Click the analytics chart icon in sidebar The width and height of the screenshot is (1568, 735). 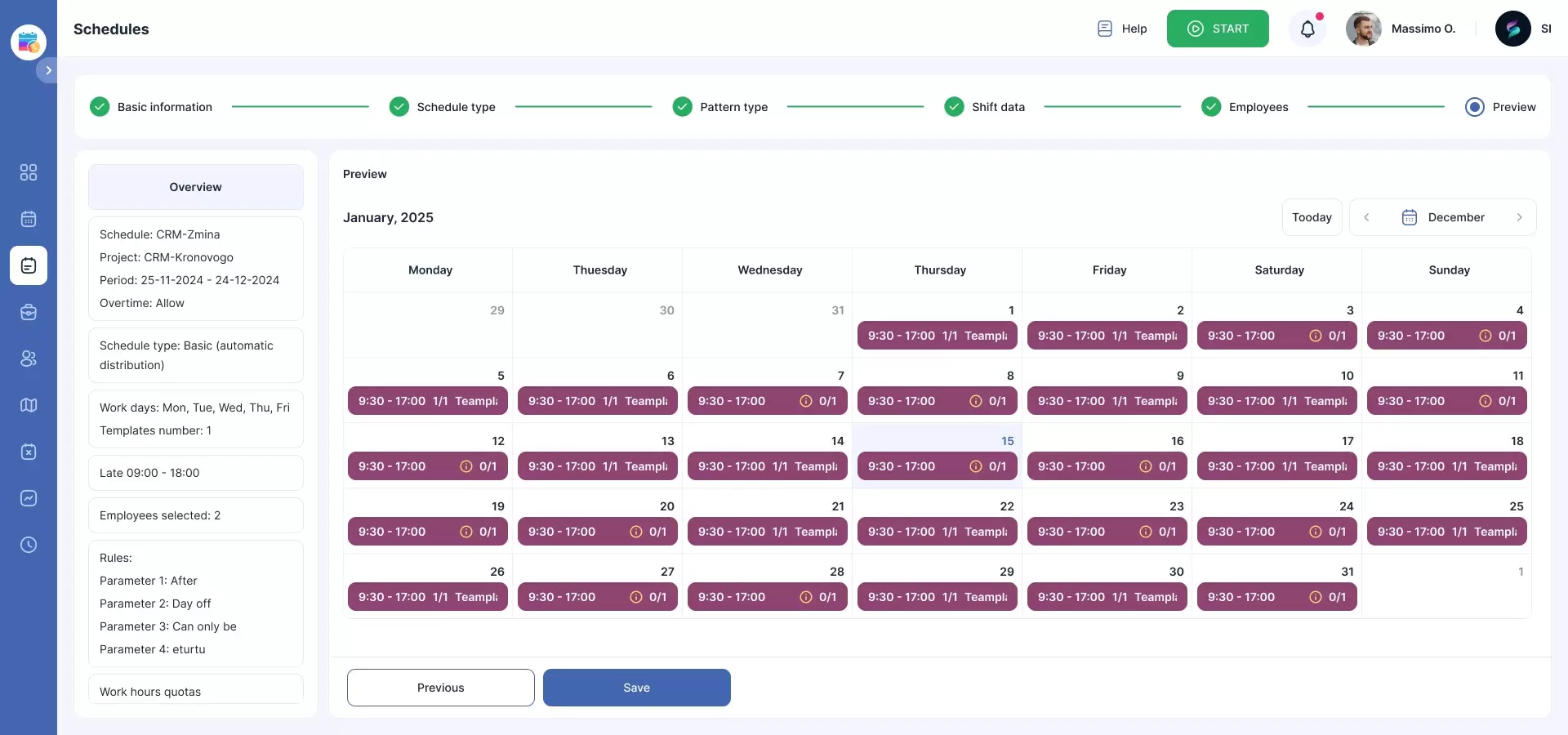29,498
